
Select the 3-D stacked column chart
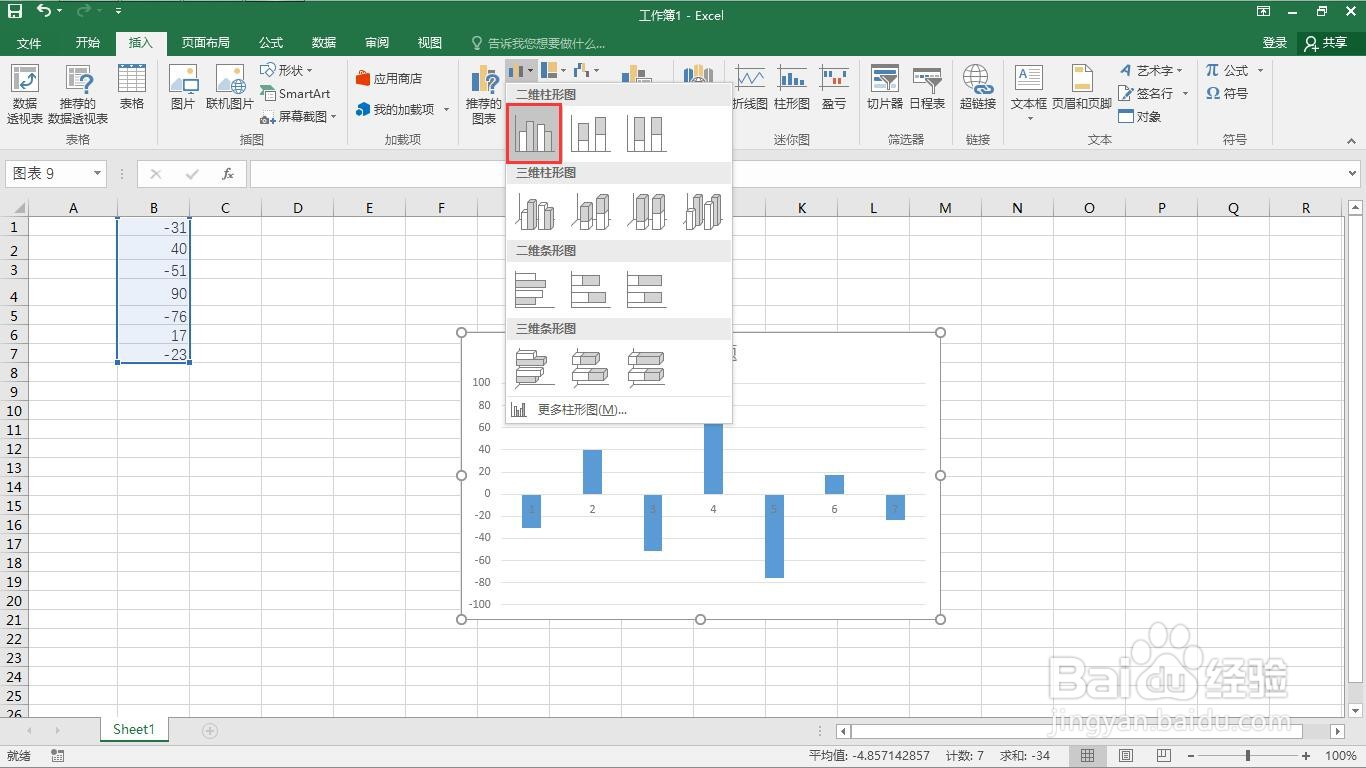click(x=590, y=211)
